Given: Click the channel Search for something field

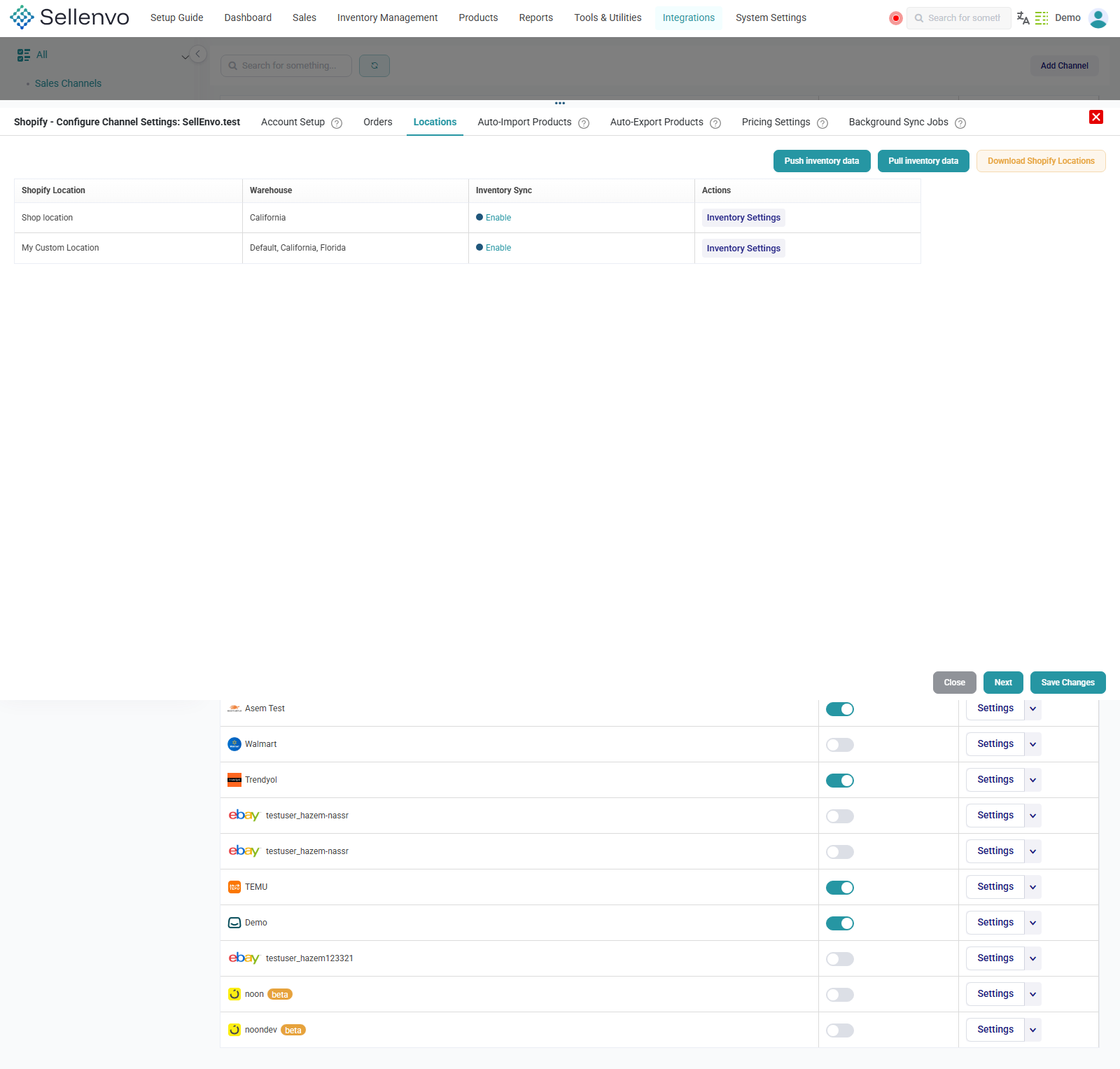Looking at the screenshot, I should pos(286,66).
